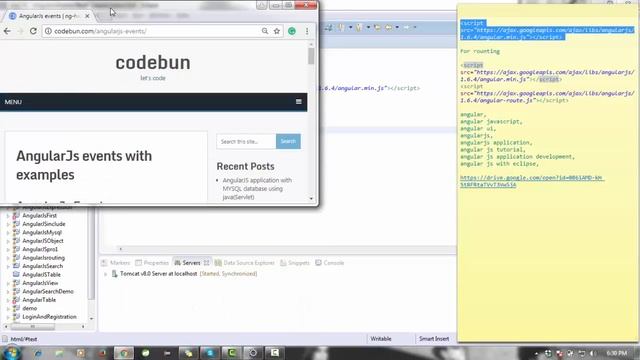Switch to the Properties tab
The height and width of the screenshot is (360, 640).
(x=152, y=263)
